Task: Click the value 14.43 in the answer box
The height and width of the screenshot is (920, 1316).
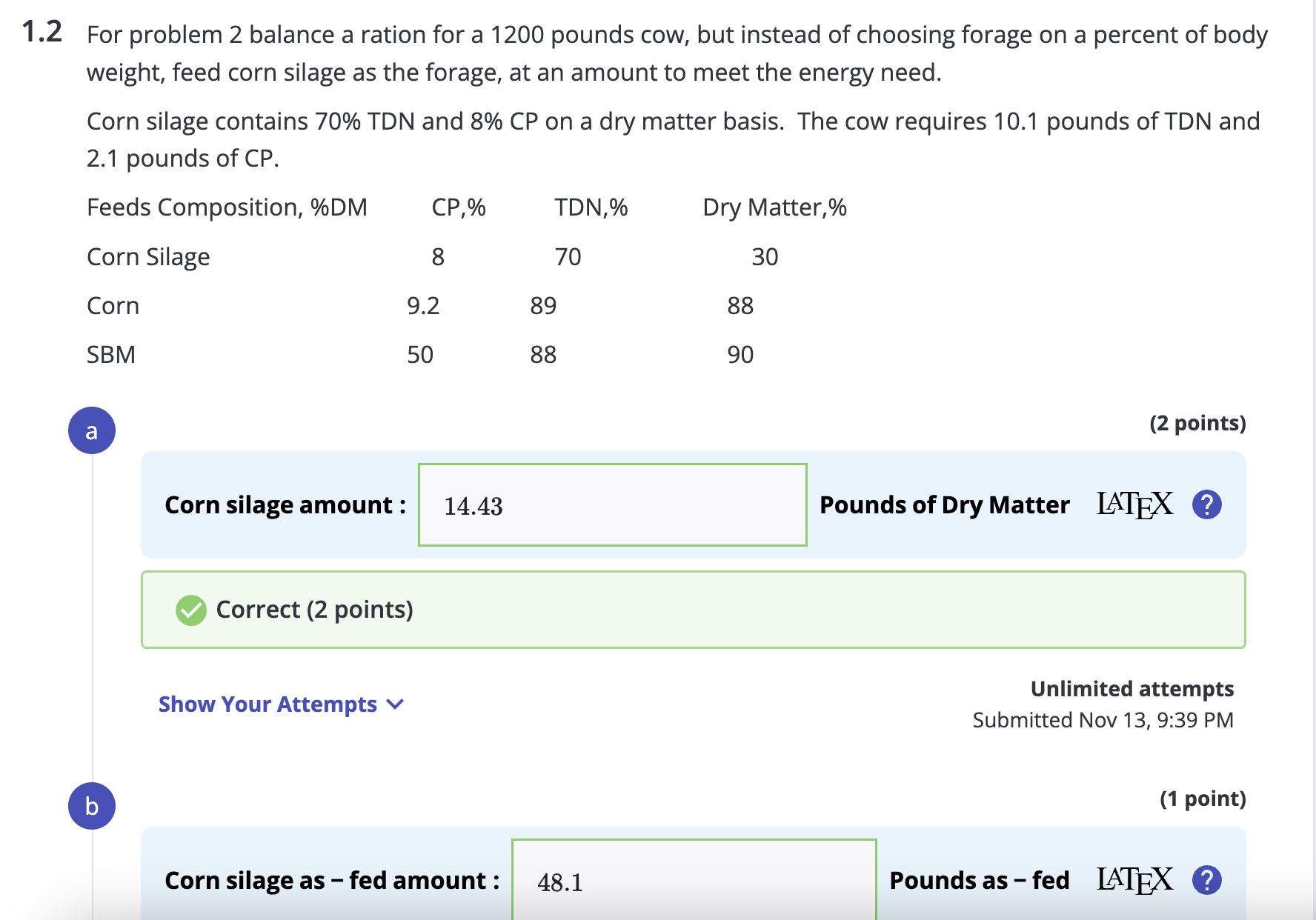Action: tap(473, 507)
